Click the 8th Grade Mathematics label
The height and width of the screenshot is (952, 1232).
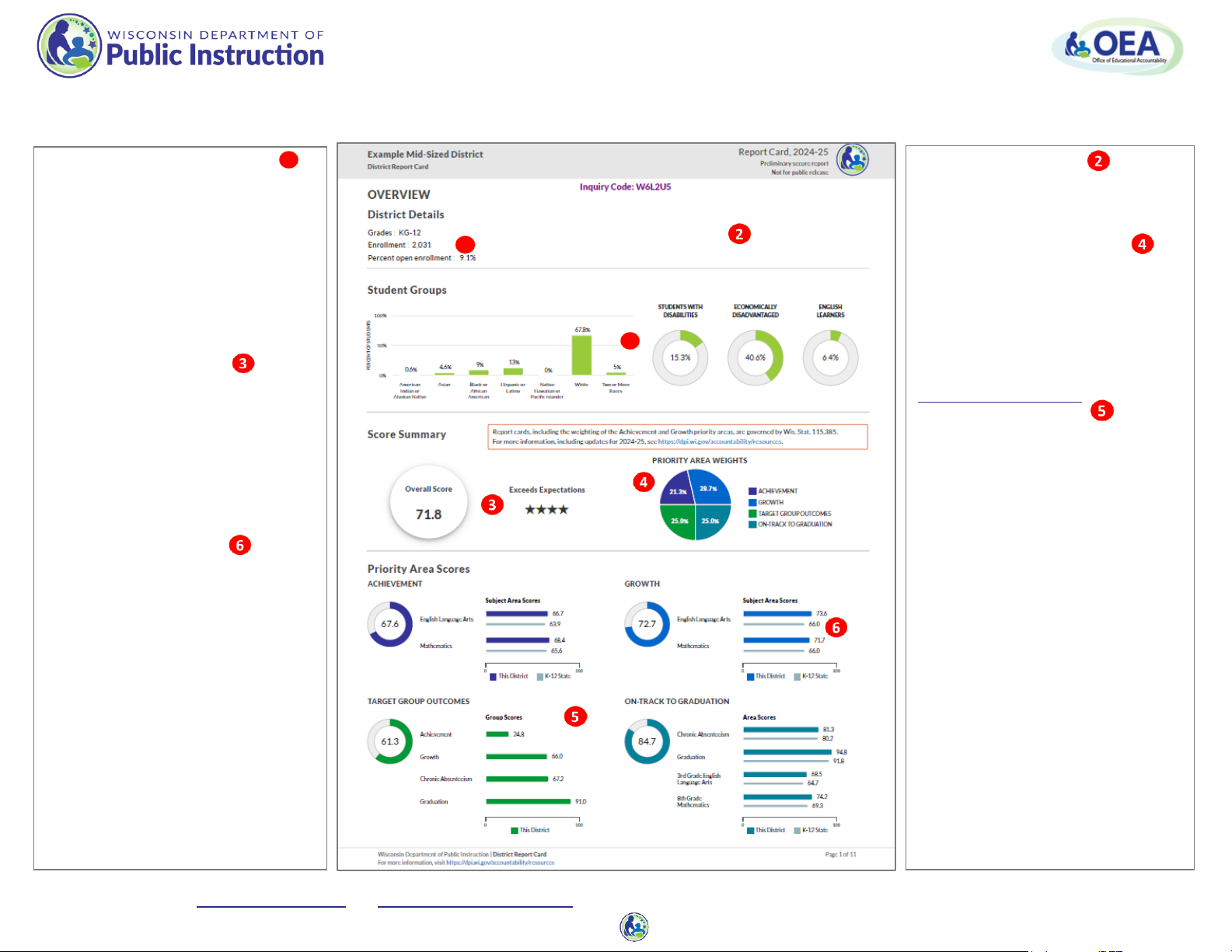coord(693,802)
